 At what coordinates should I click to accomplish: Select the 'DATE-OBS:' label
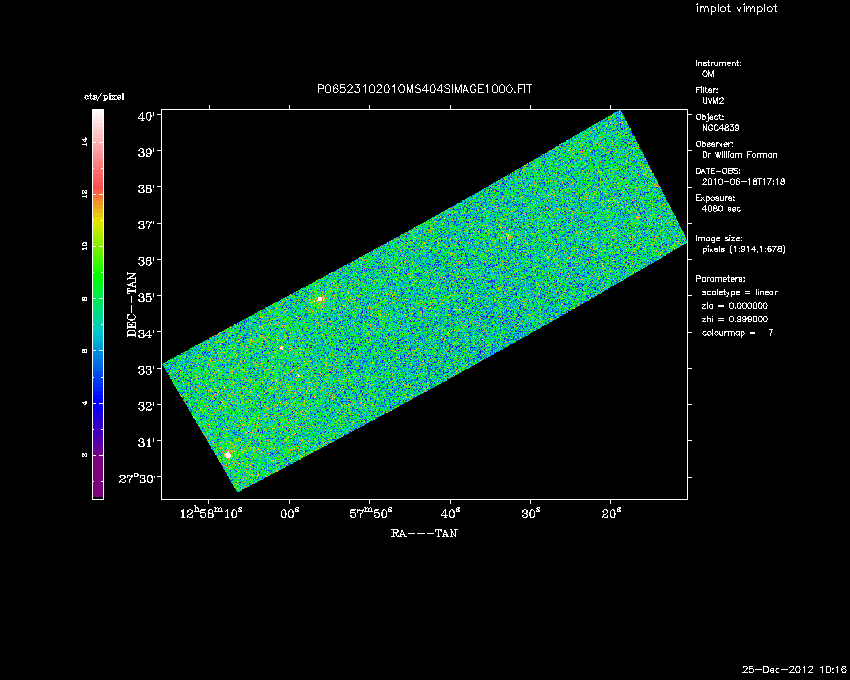coord(718,171)
